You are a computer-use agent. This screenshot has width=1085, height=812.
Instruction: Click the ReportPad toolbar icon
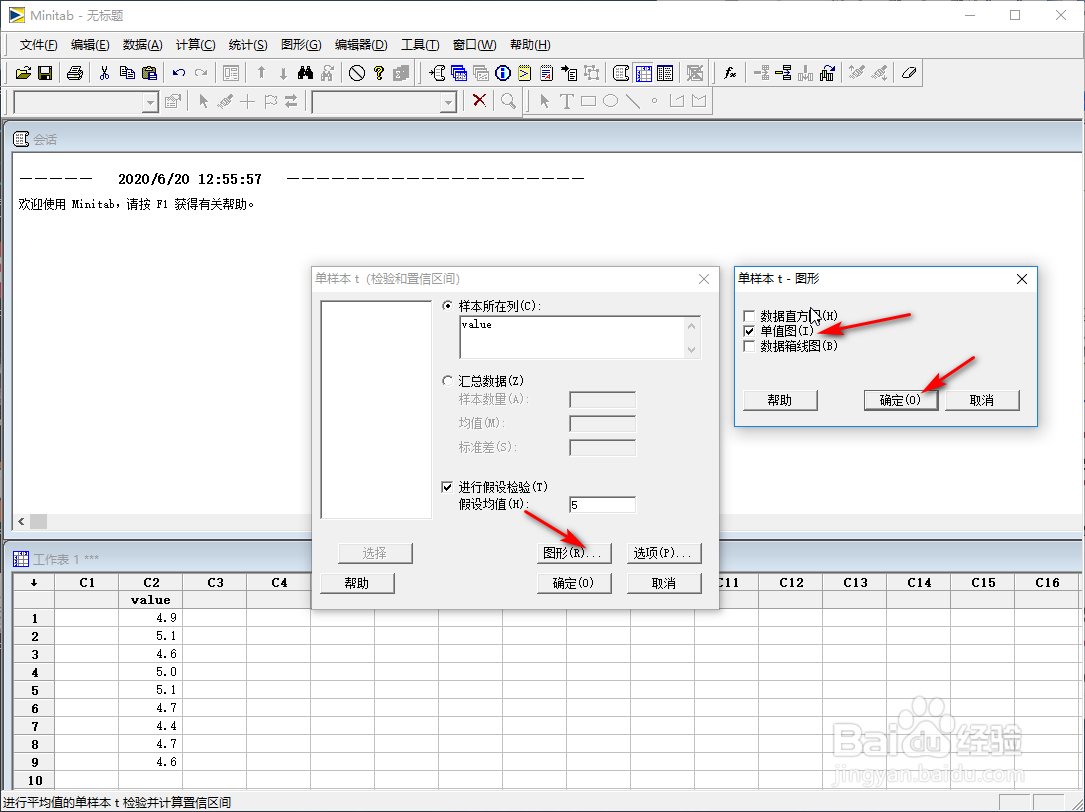coord(547,73)
